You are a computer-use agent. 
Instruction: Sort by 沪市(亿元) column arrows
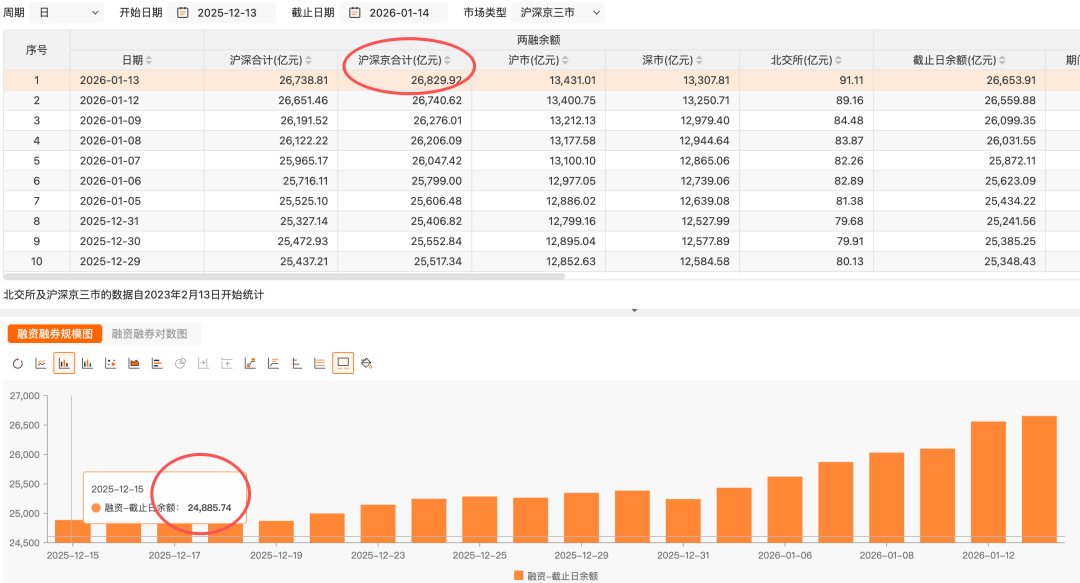(565, 61)
